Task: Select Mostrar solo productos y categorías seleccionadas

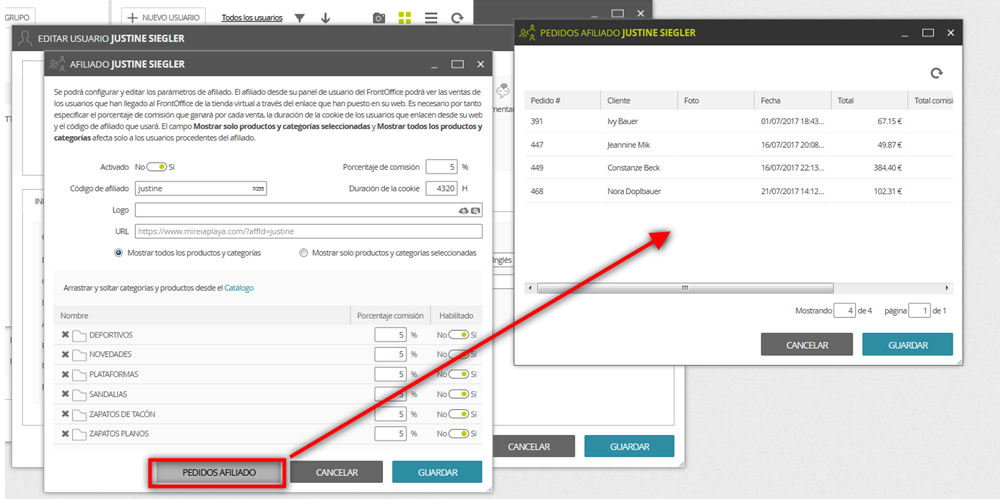Action: (x=304, y=253)
